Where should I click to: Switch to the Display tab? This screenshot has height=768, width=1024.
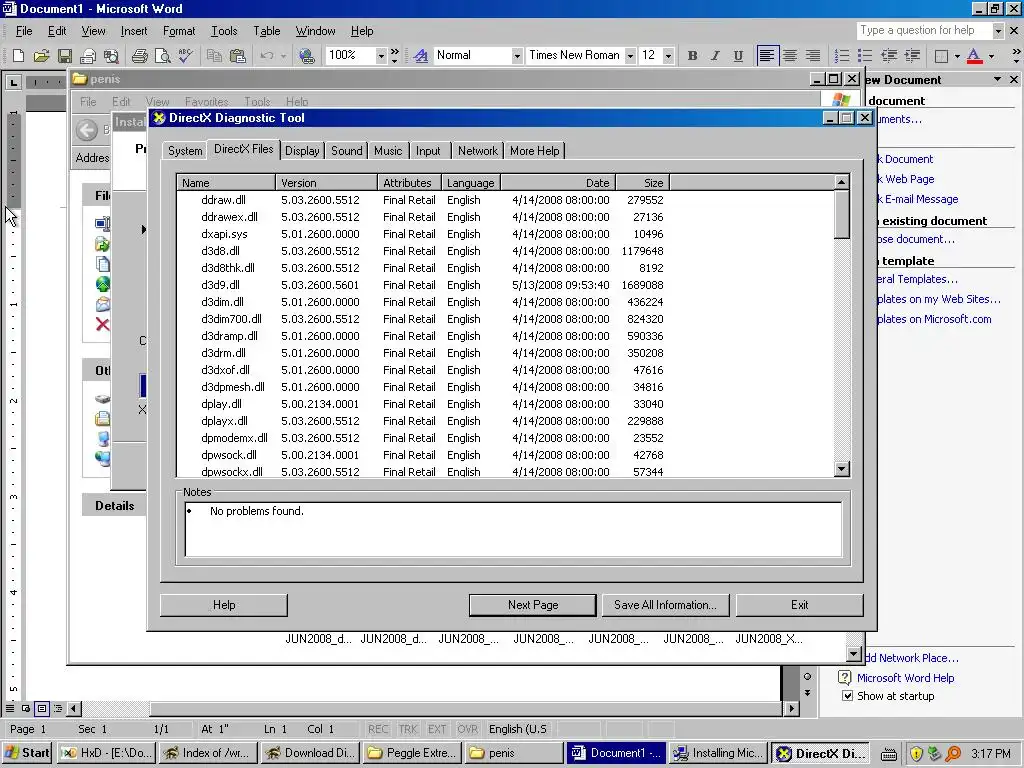pos(302,151)
